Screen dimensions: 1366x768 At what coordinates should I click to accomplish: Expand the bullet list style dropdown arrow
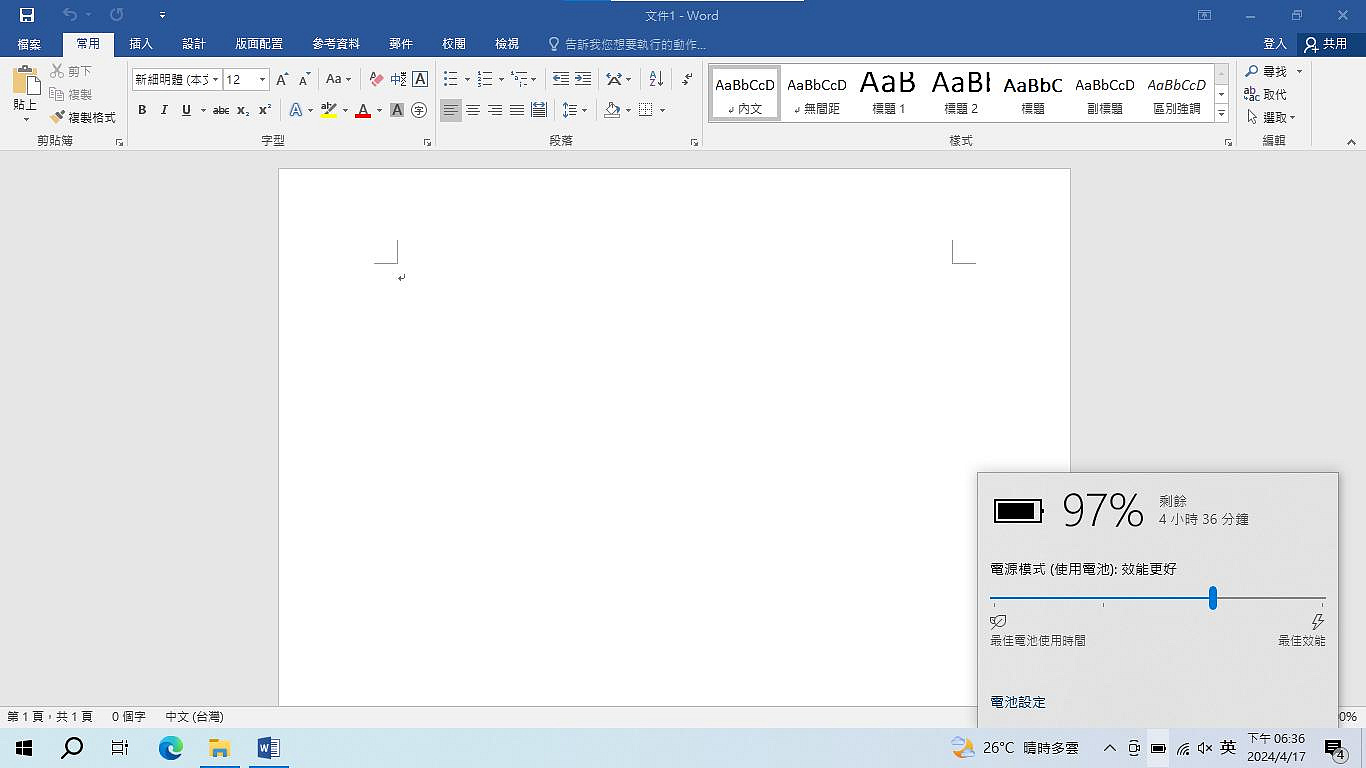click(x=466, y=79)
